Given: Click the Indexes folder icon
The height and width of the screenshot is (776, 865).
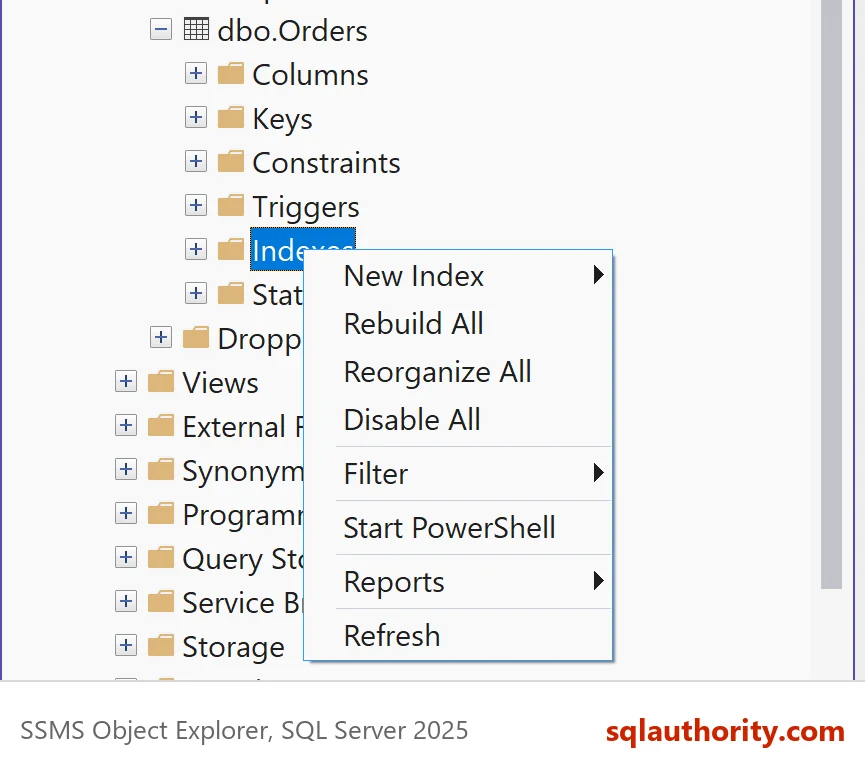Looking at the screenshot, I should pyautogui.click(x=231, y=249).
